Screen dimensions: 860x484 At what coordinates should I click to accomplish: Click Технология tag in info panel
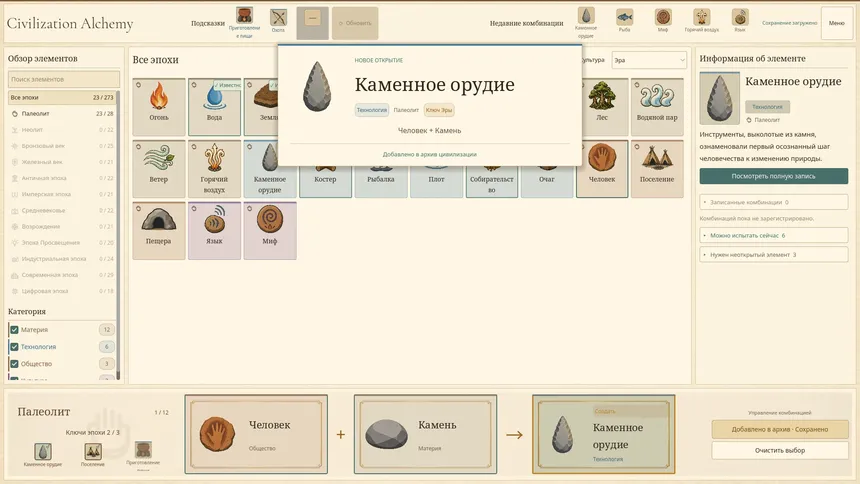tap(767, 107)
